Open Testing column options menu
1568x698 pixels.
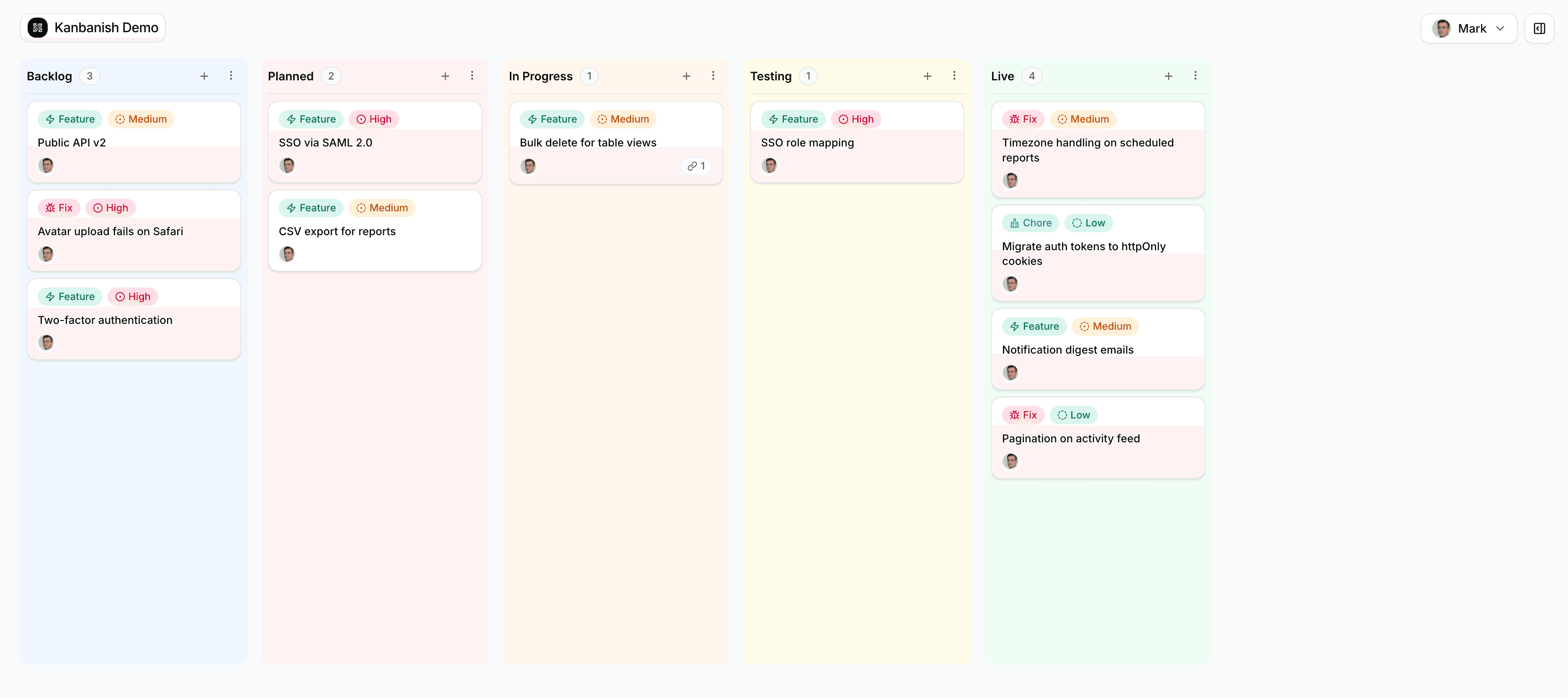pyautogui.click(x=954, y=76)
